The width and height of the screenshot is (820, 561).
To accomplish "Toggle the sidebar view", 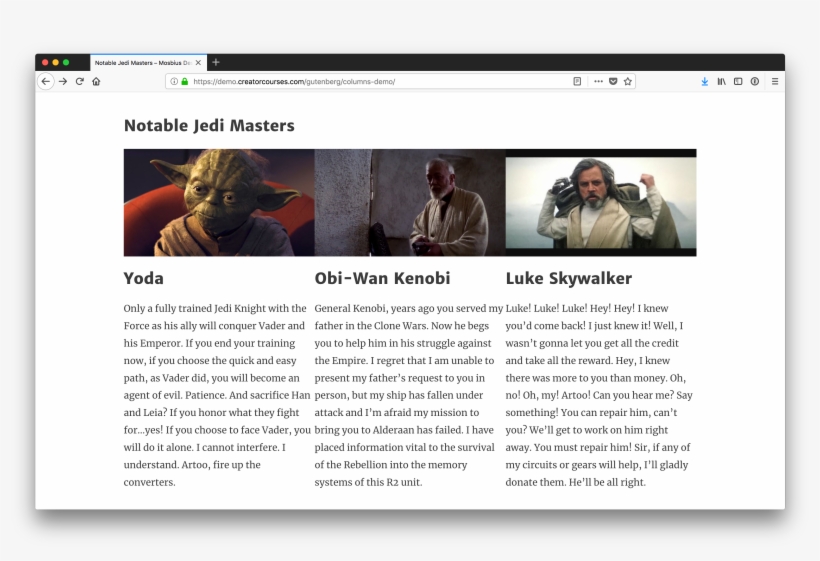I will (x=738, y=82).
